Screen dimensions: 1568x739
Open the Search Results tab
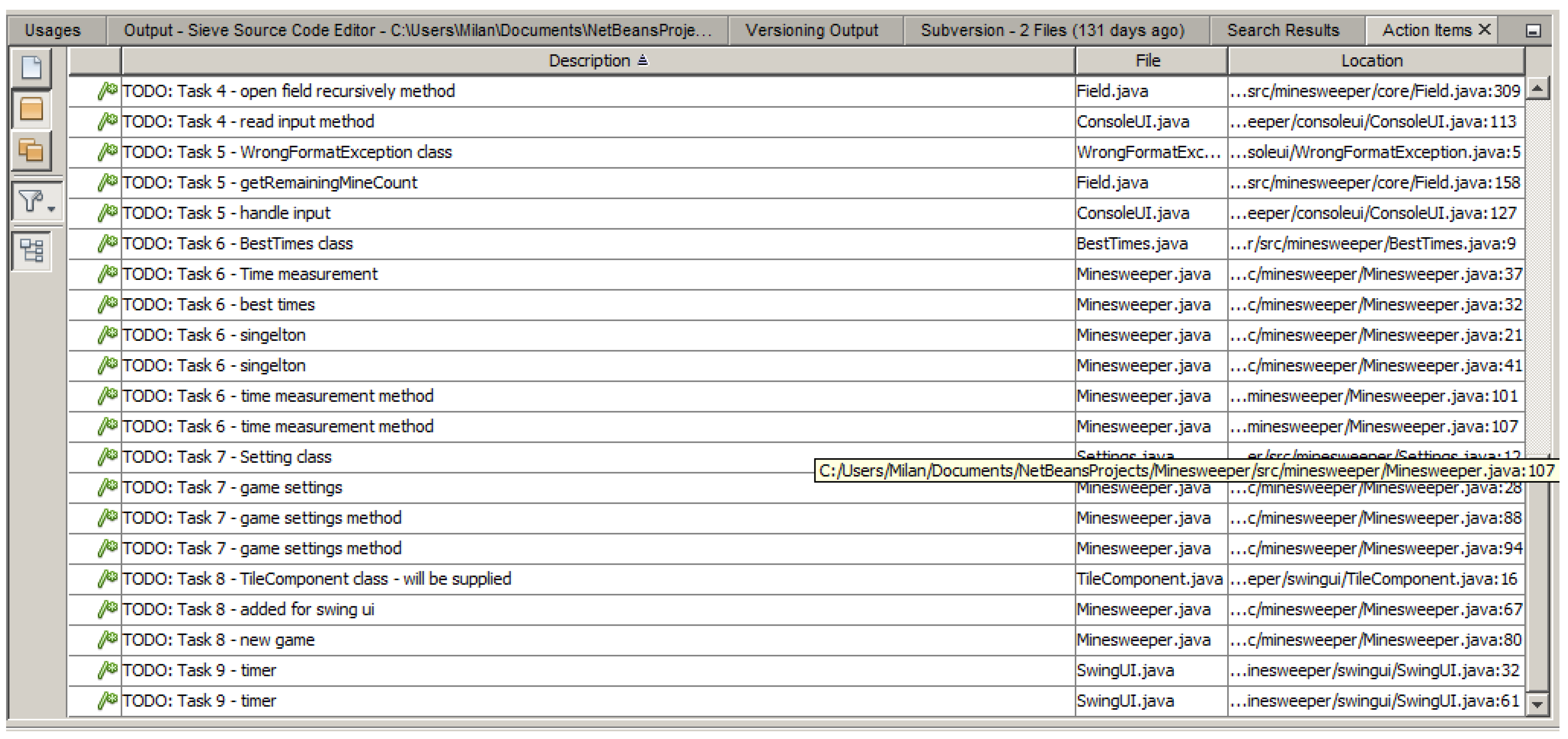[1283, 30]
